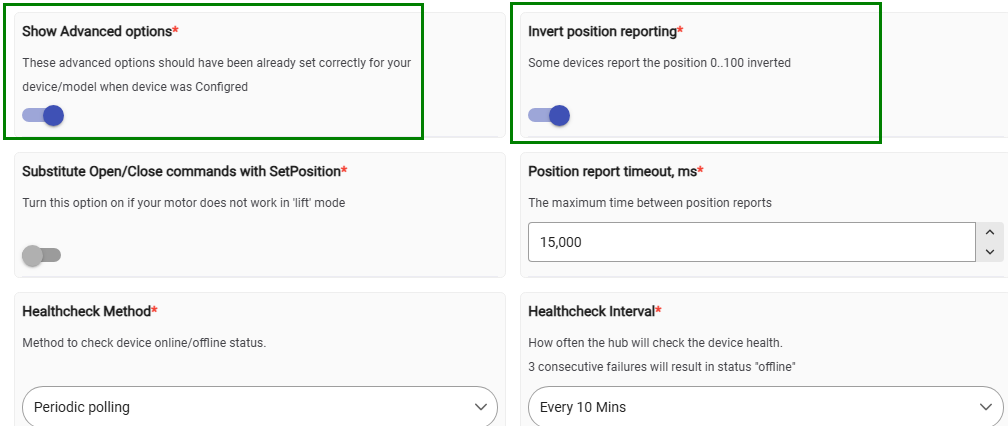Screen dimensions: 1008x426
Task: Enable Substitute Open/Close commands with SetPosition switch
Action: pyautogui.click(x=42, y=256)
